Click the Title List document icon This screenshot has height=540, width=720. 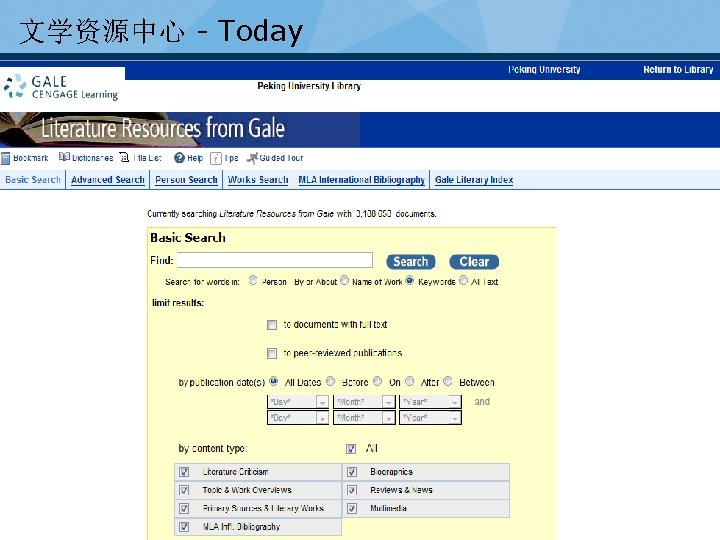124,158
